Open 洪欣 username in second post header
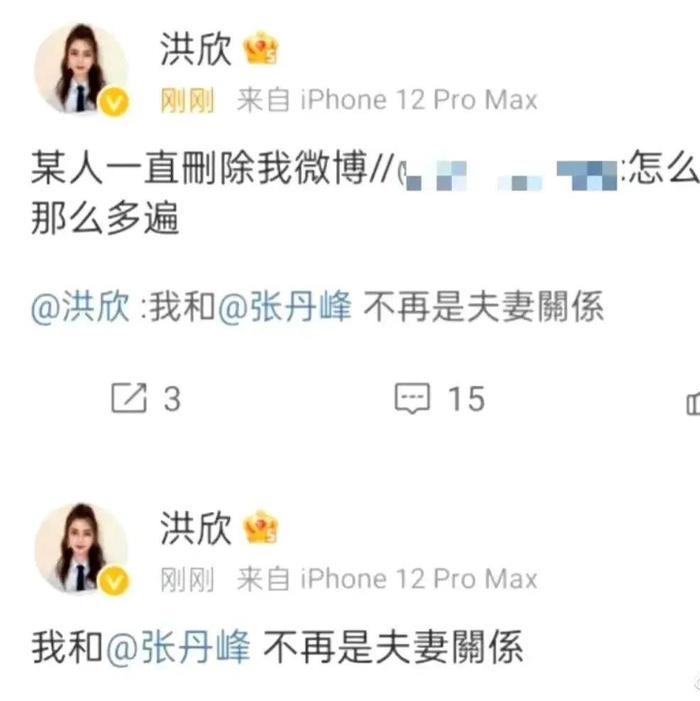Viewport: 700px width, 701px height. [196, 528]
